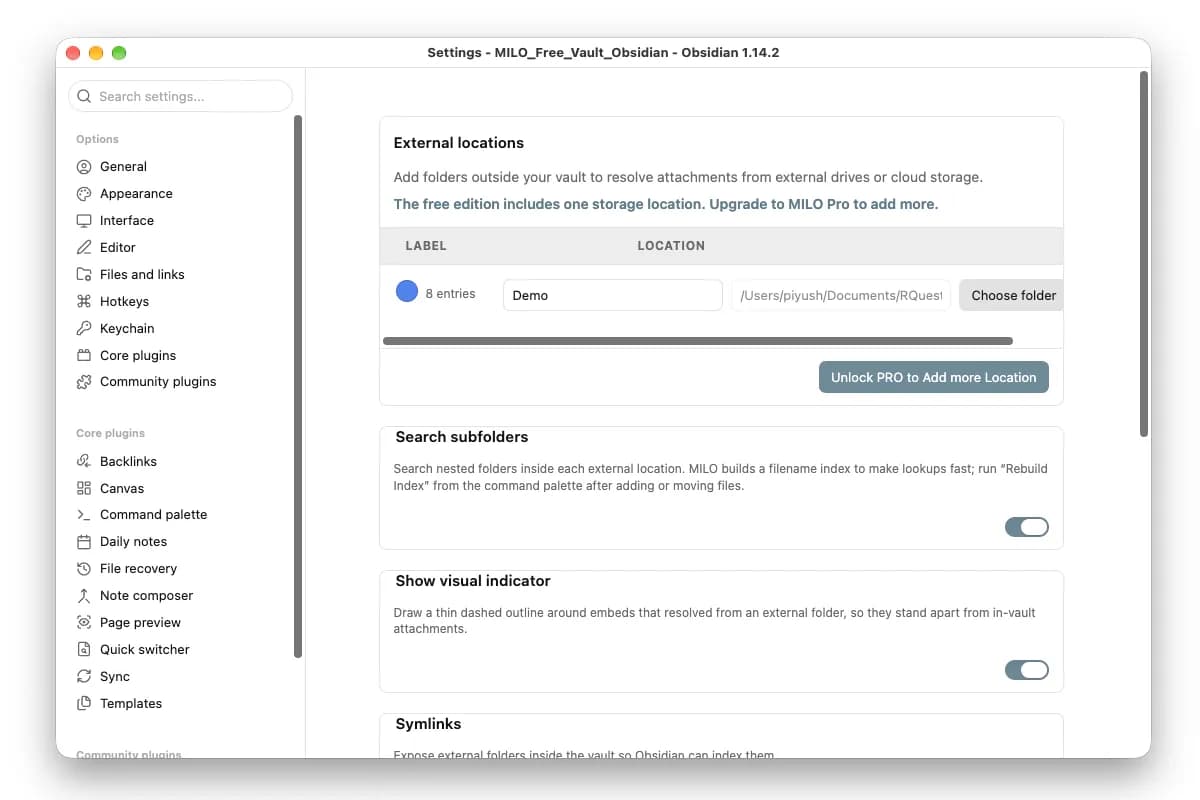Viewport: 1200px width, 800px height.
Task: Click Unlock PRO to Add more Location
Action: click(934, 377)
